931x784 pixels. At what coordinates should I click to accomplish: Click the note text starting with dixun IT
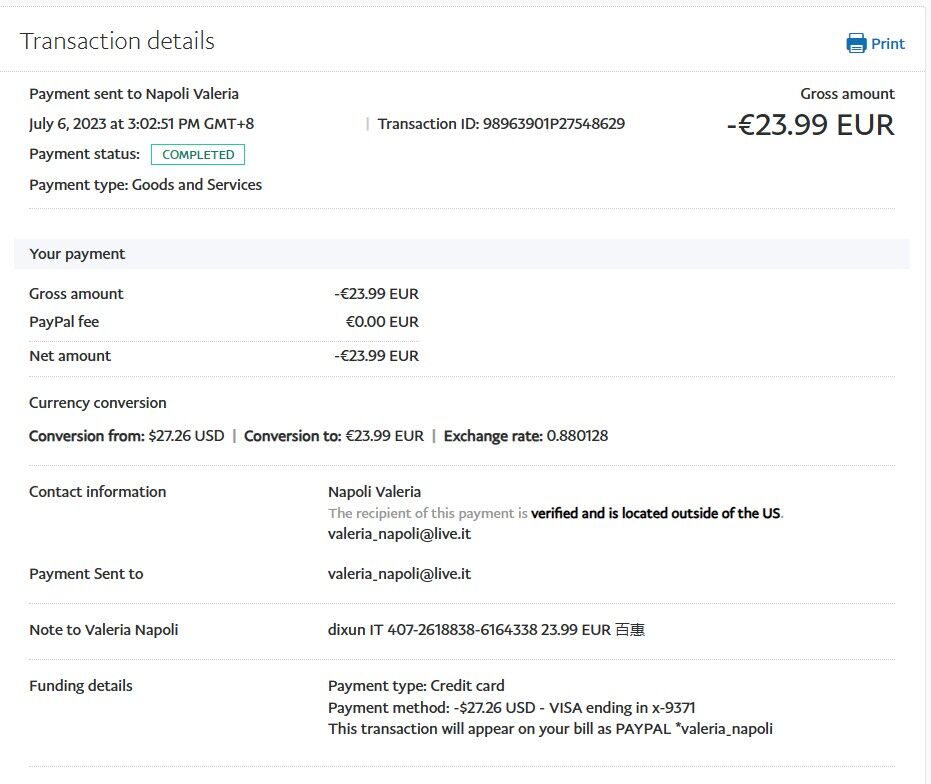pos(486,630)
